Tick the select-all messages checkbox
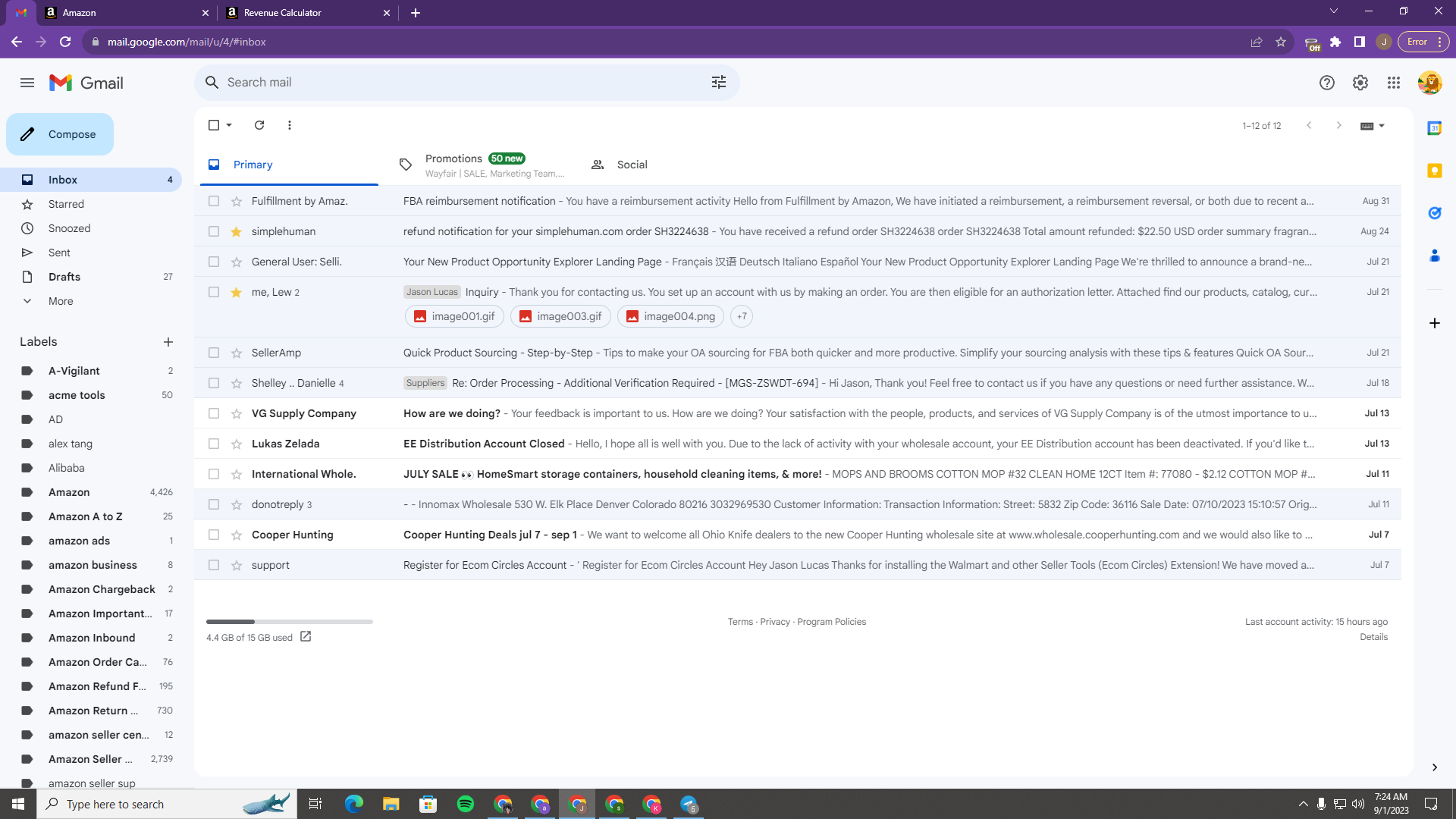1456x819 pixels. [x=214, y=125]
